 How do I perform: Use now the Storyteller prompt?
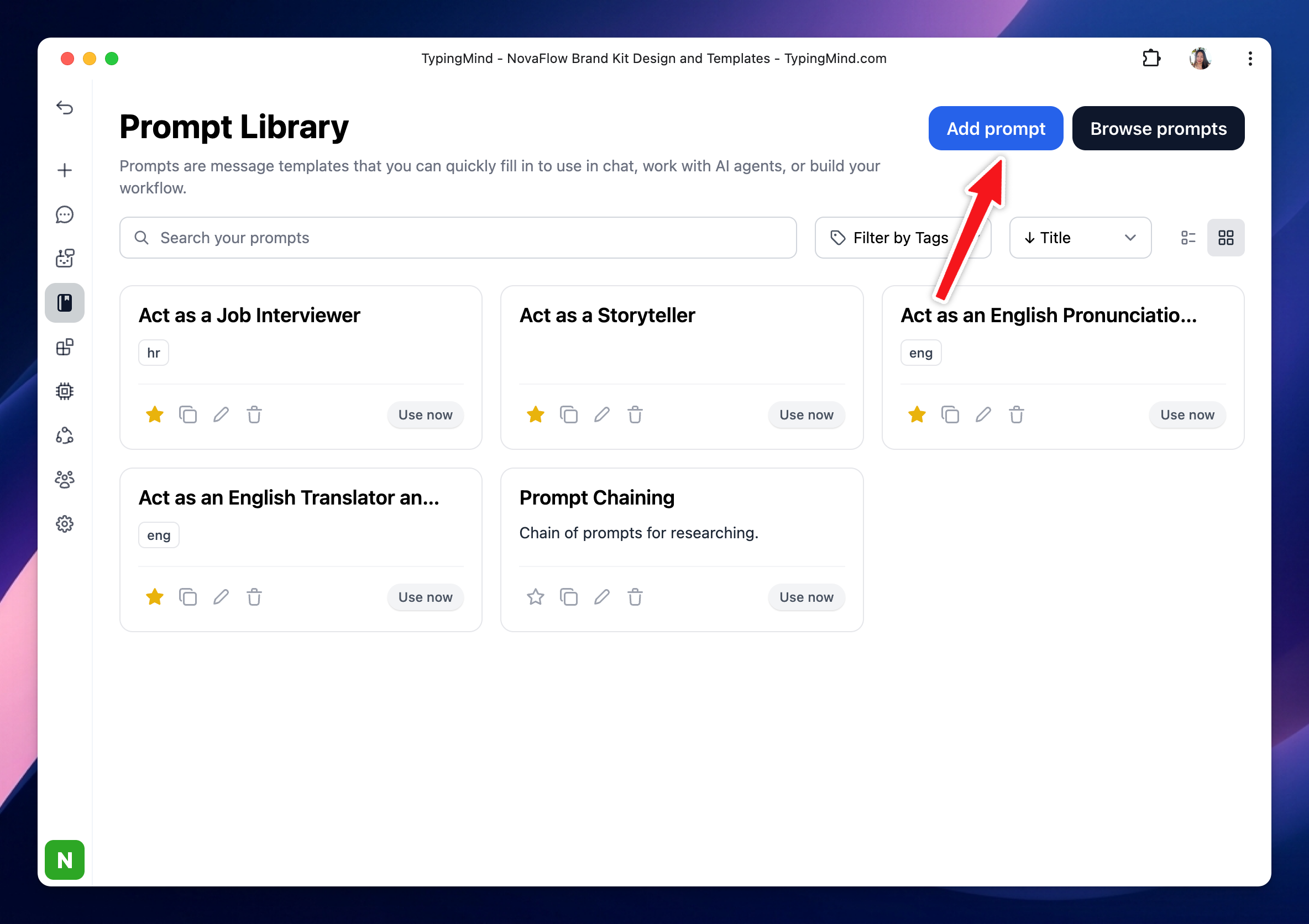pyautogui.click(x=806, y=414)
